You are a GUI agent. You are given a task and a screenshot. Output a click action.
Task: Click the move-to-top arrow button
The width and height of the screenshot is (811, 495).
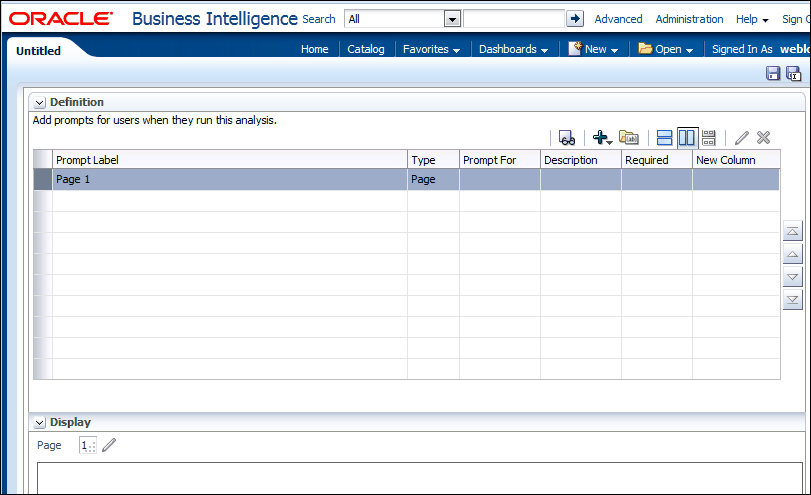[792, 231]
